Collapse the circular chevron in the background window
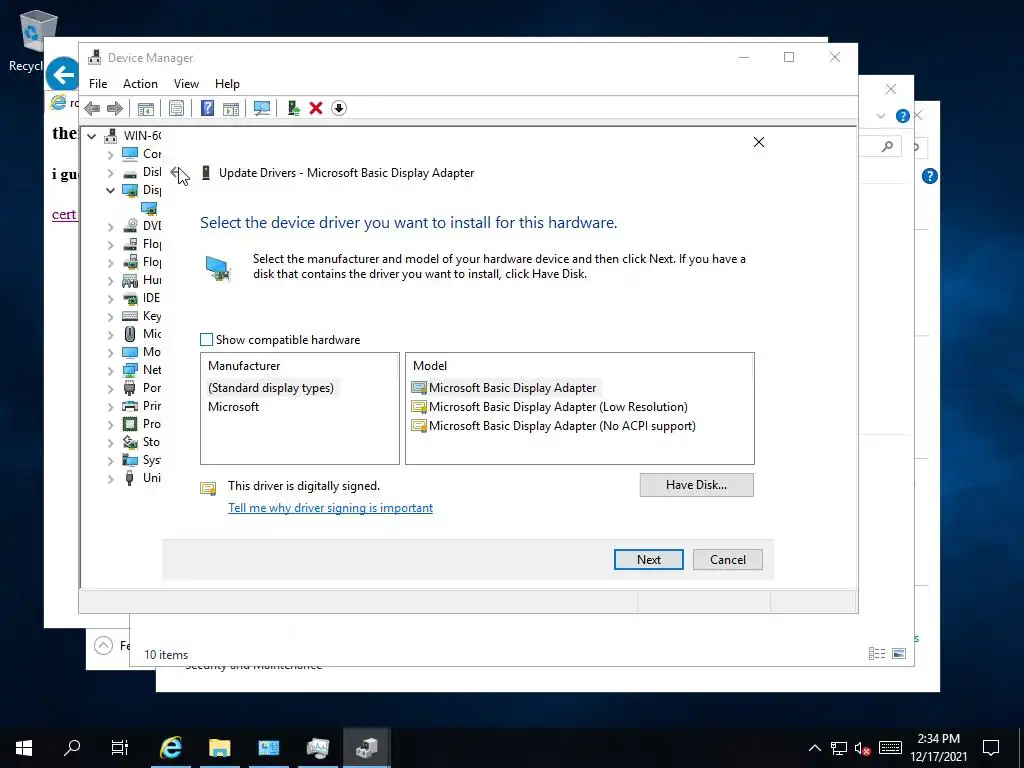1024x768 pixels. click(x=103, y=645)
